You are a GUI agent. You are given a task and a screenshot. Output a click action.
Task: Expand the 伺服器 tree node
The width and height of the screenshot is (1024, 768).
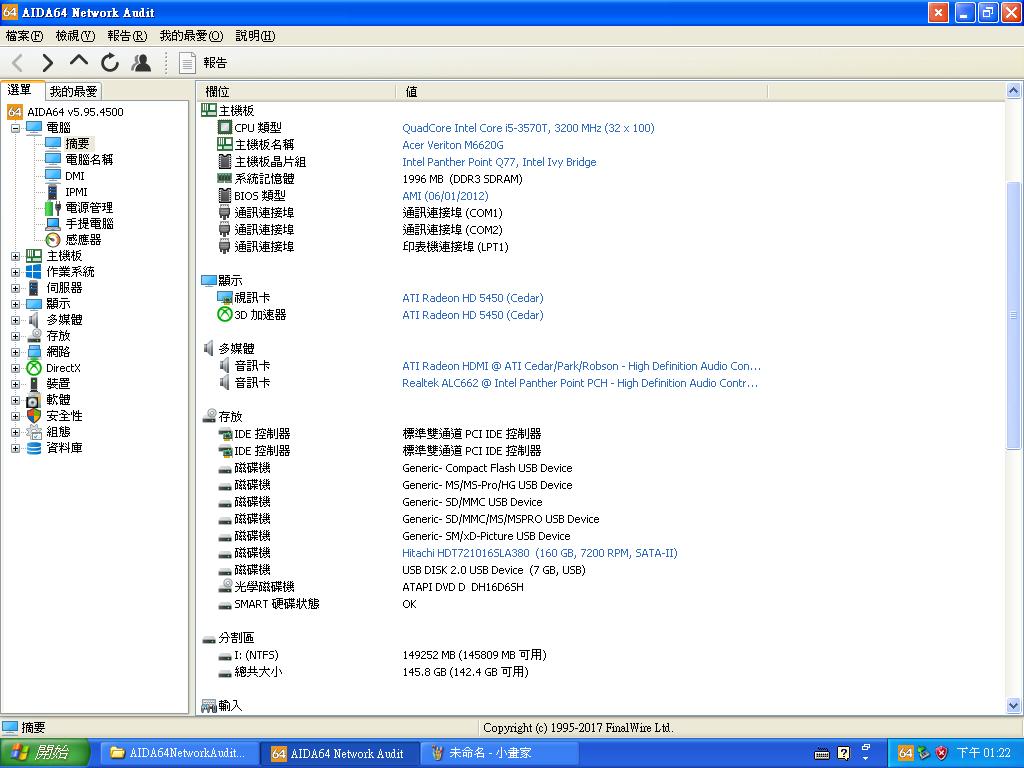[15, 288]
